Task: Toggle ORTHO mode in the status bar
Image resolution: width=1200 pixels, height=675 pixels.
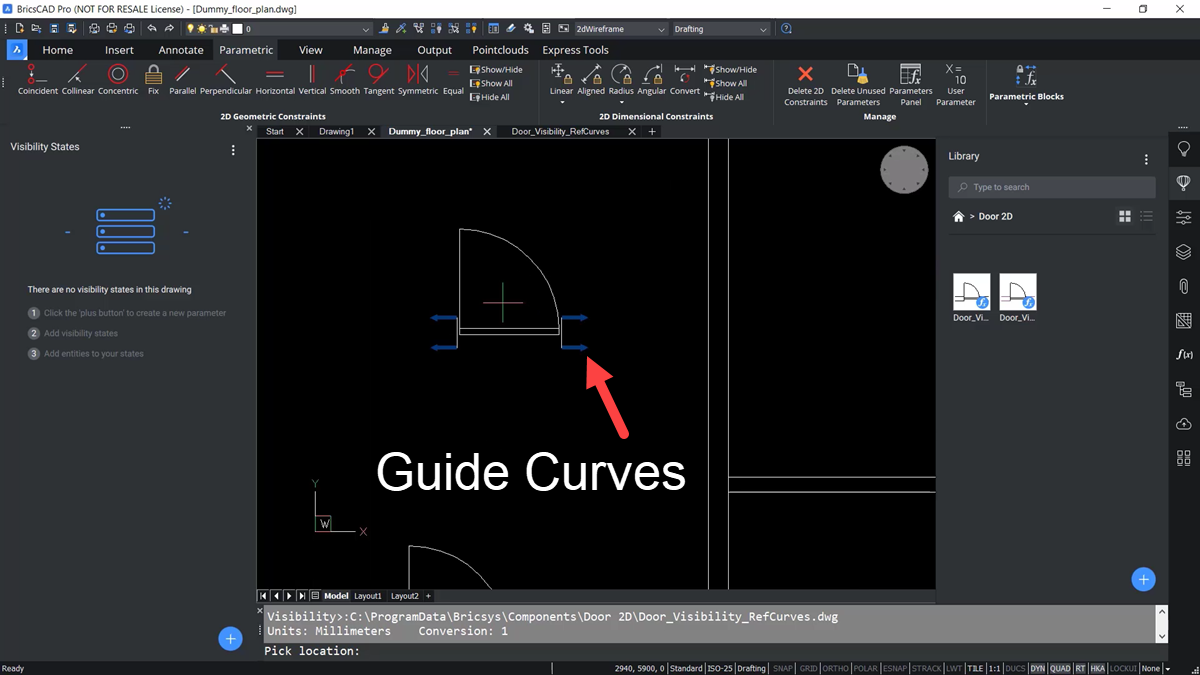Action: click(836, 668)
